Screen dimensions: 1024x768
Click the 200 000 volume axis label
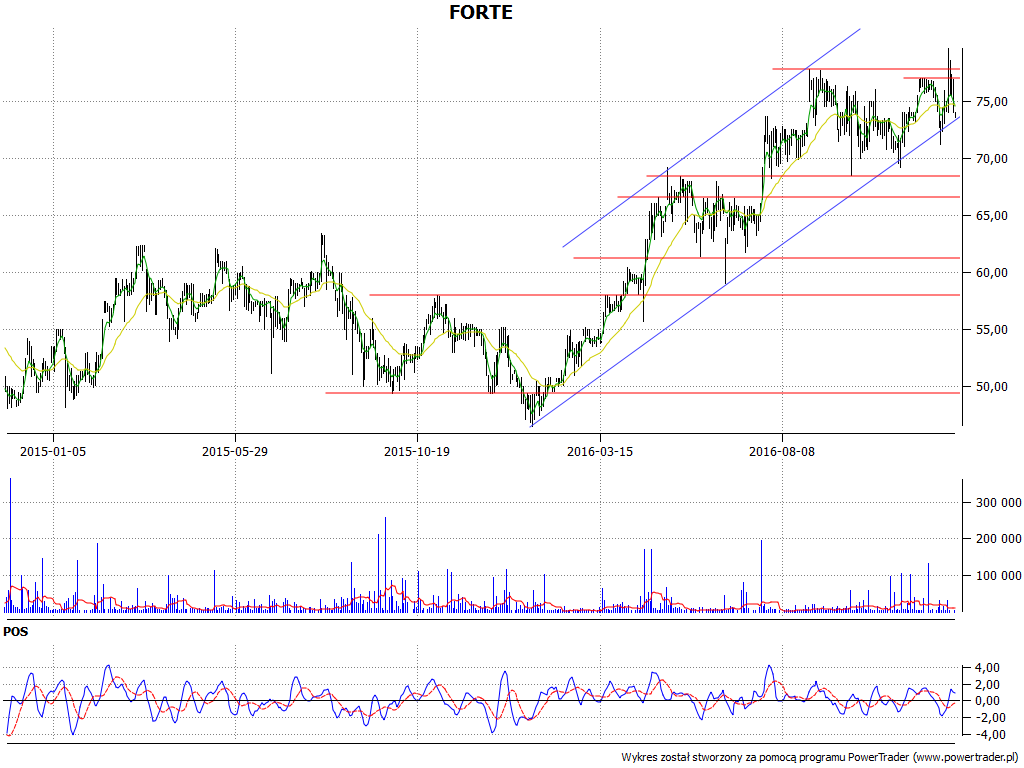[x=998, y=539]
